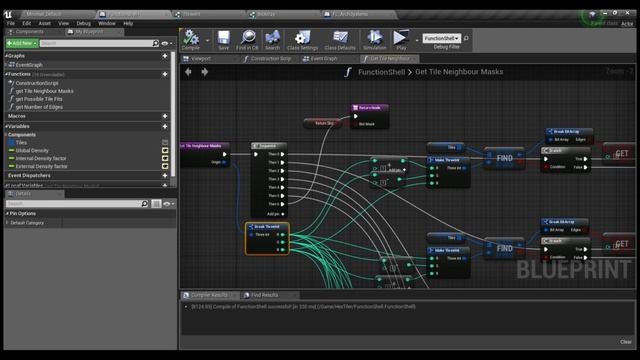Click the magnifier beside the debug filter
This screenshot has height=360, width=640.
pyautogui.click(x=466, y=38)
